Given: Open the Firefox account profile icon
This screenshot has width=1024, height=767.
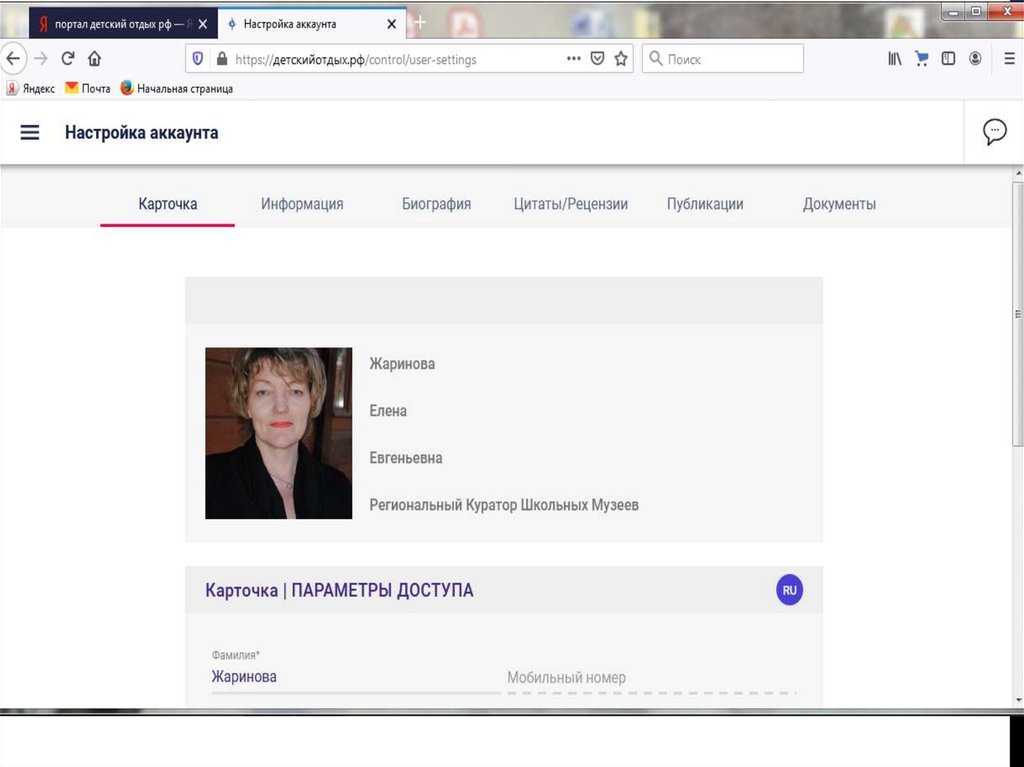Looking at the screenshot, I should (975, 59).
